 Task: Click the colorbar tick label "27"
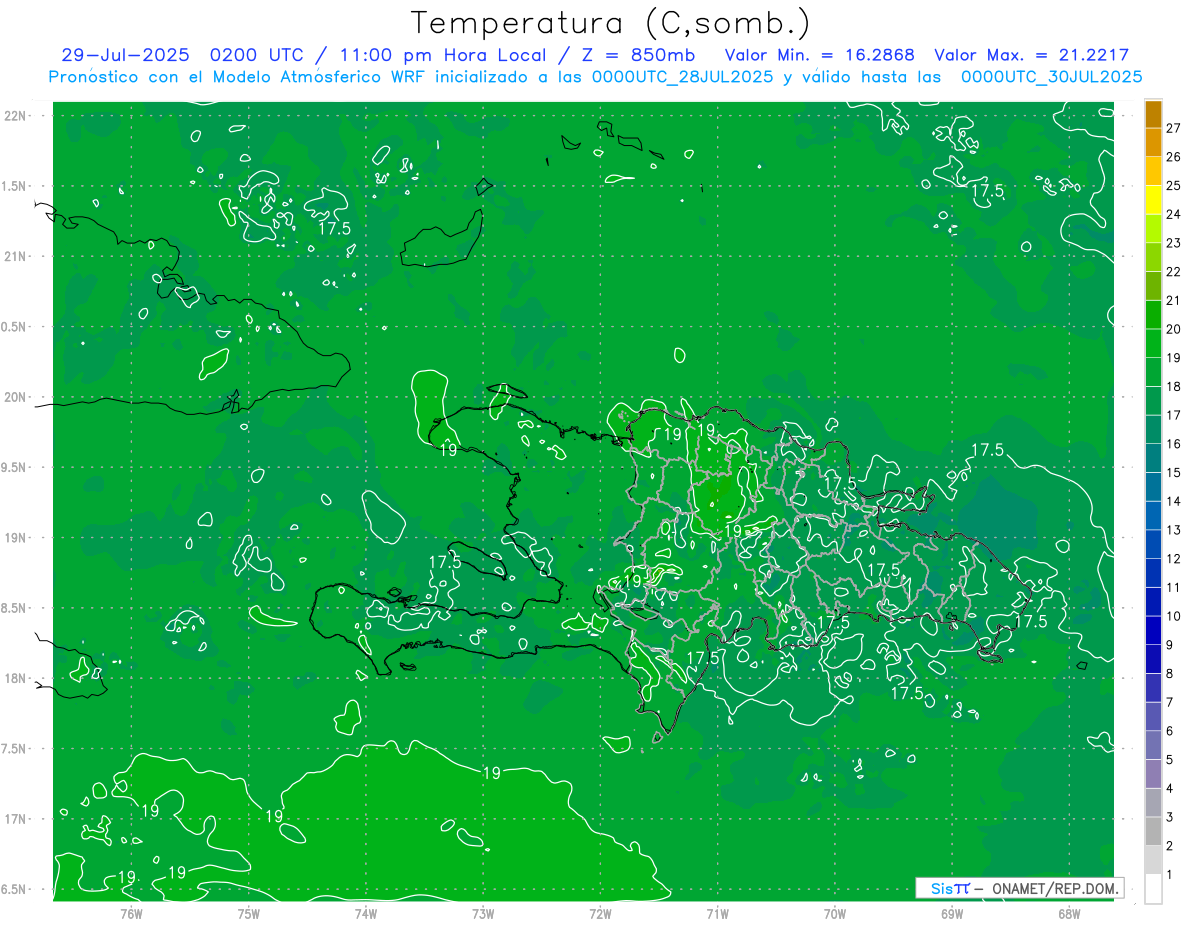[x=1173, y=128]
